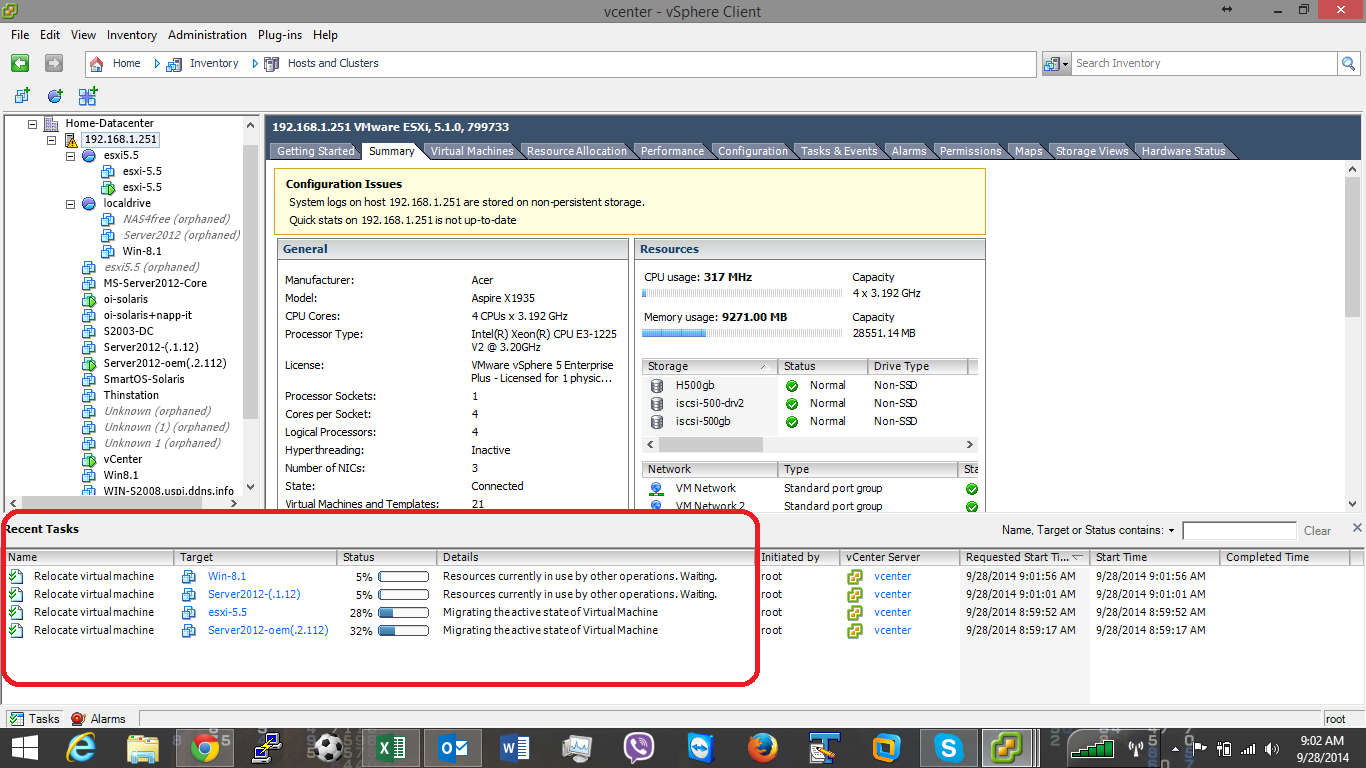Open Outlook from the taskbar
1366x768 pixels.
453,747
